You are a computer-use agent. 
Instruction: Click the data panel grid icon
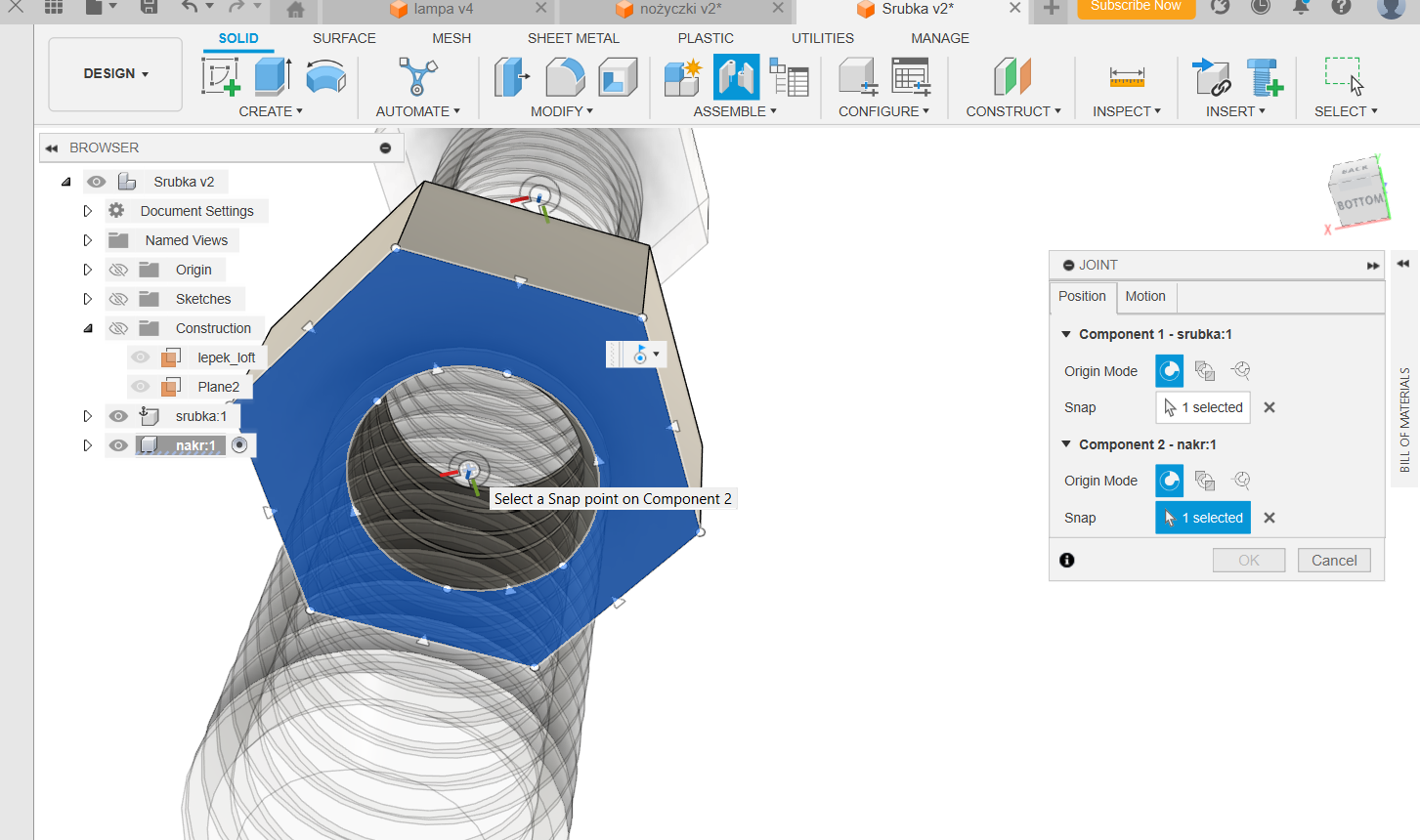[x=54, y=7]
